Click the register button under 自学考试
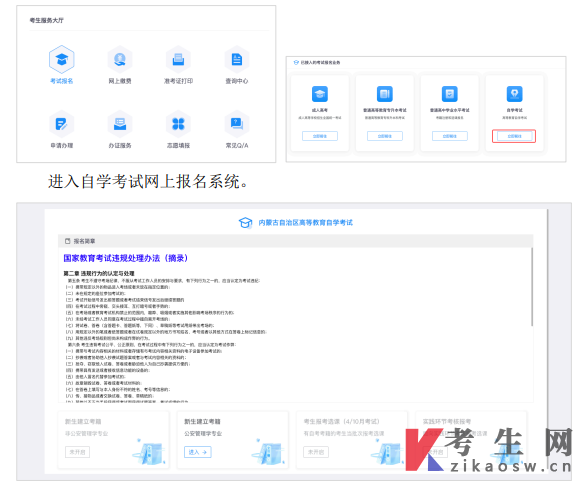The width and height of the screenshot is (587, 485). [x=514, y=136]
